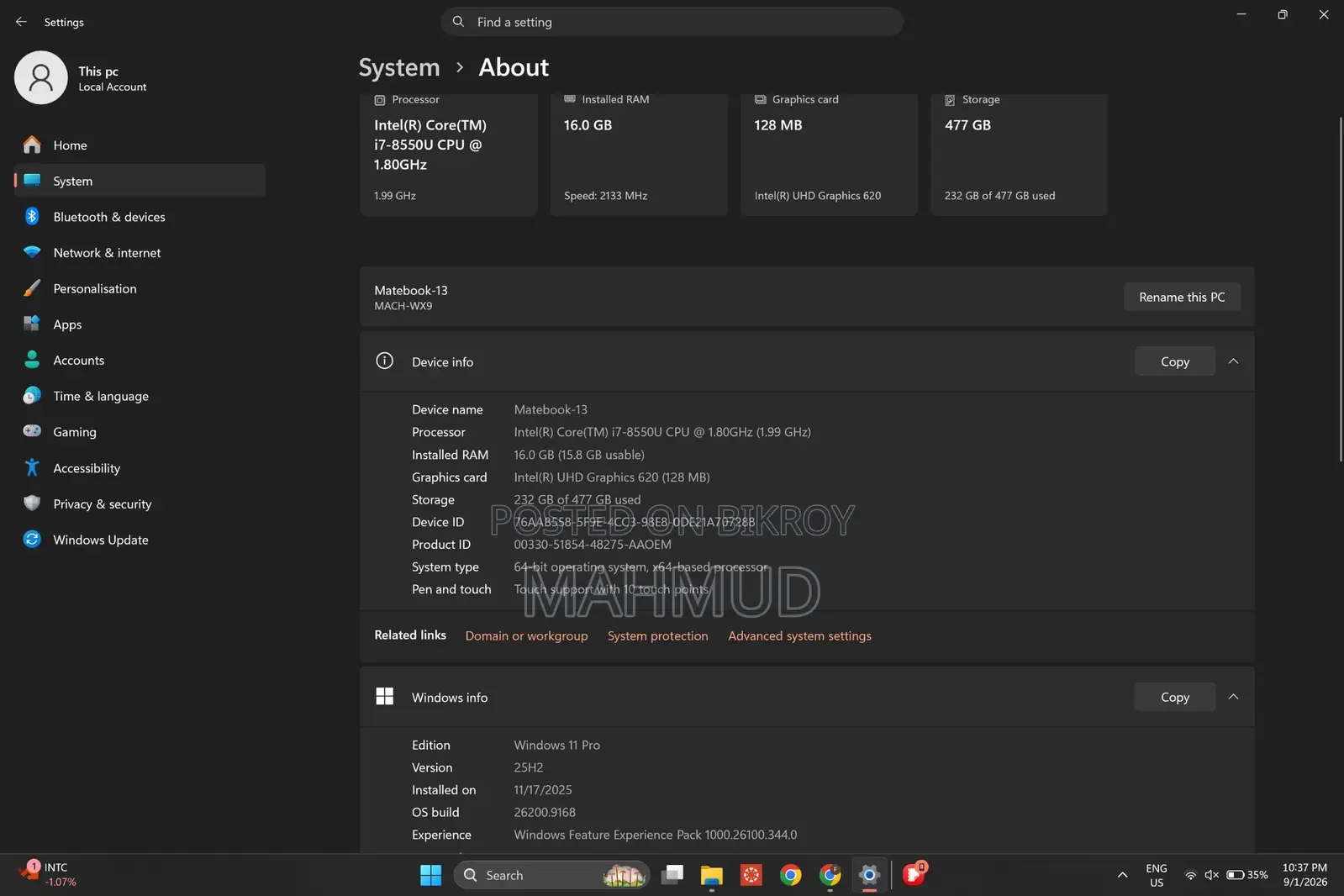
Task: Open the INTC stock widget
Action: click(48, 874)
